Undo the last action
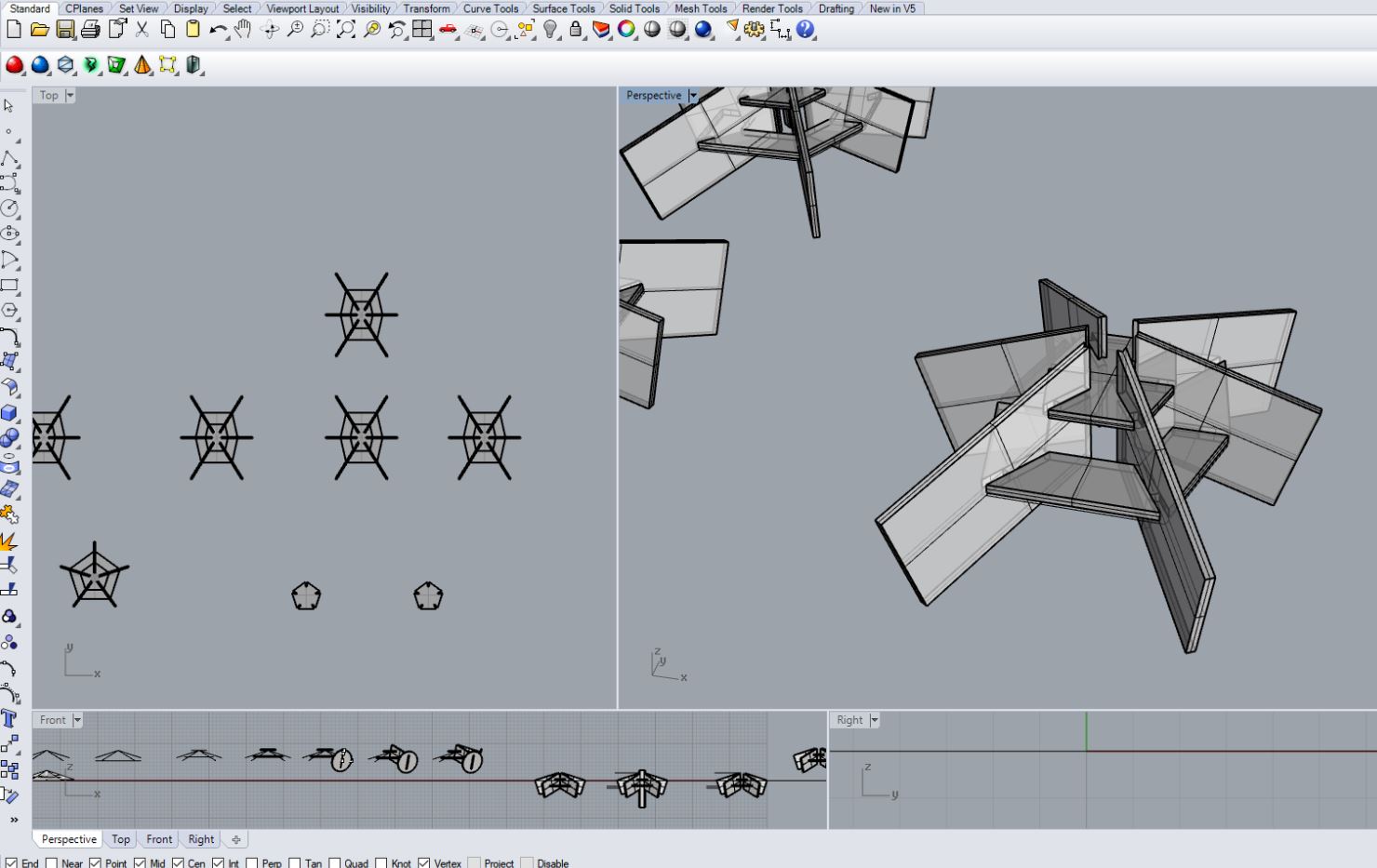Viewport: 1377px width, 868px height. pyautogui.click(x=218, y=30)
